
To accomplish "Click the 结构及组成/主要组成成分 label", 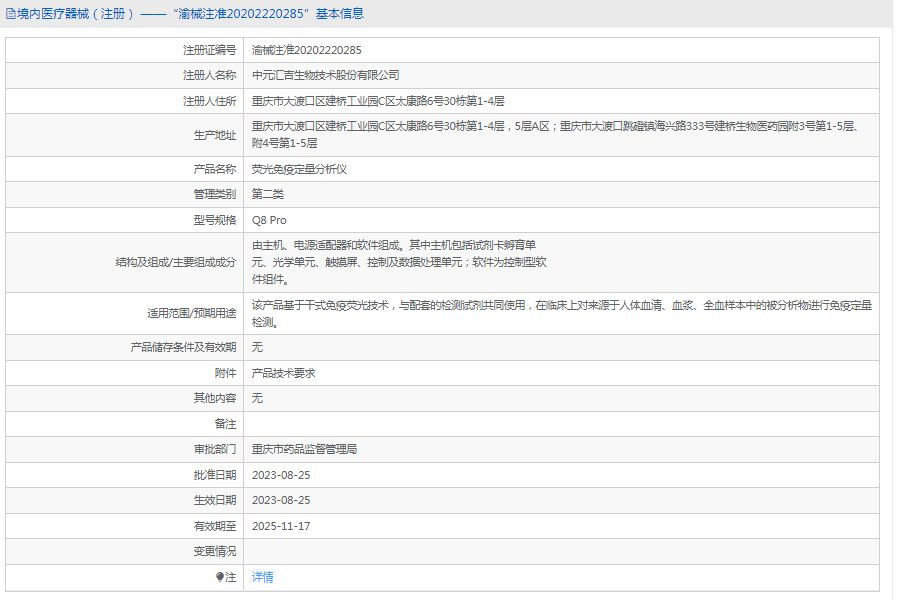I will point(176,263).
